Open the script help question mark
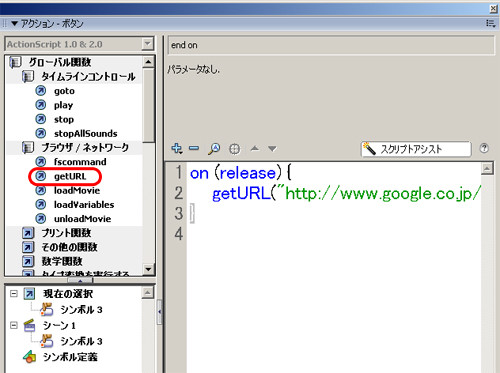 484,148
